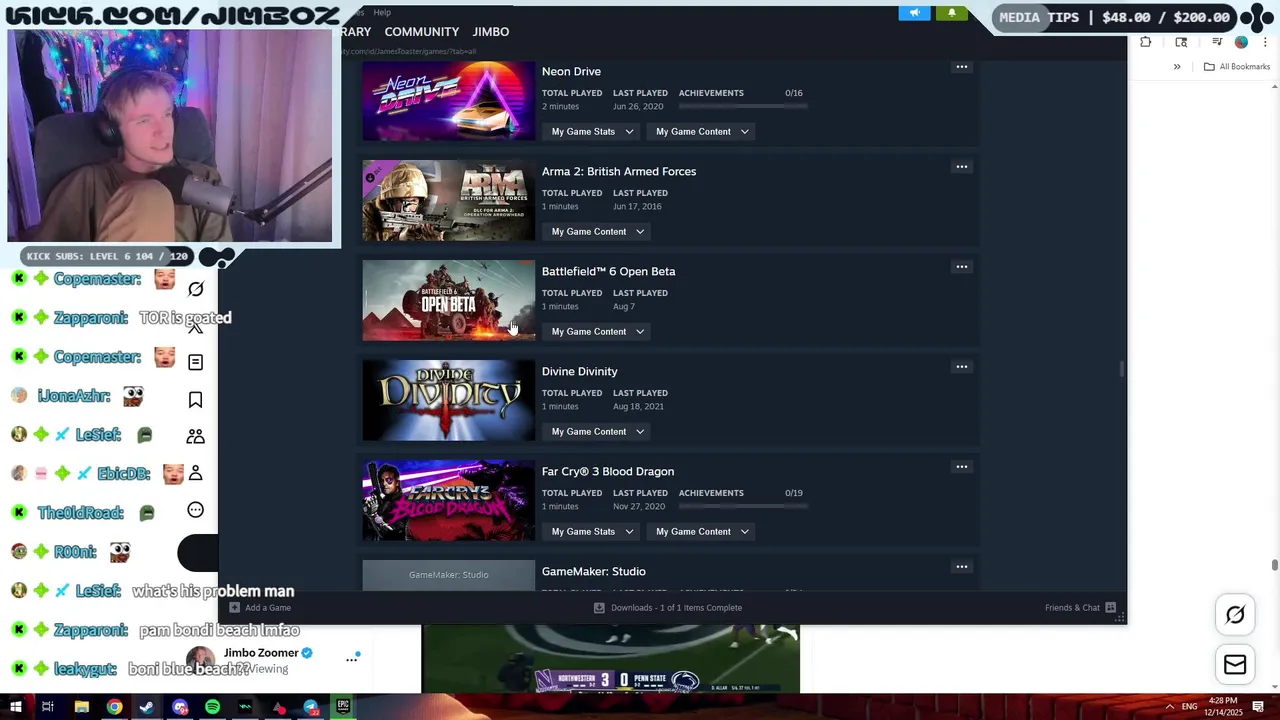Open options menu for Neon Drive

(961, 67)
